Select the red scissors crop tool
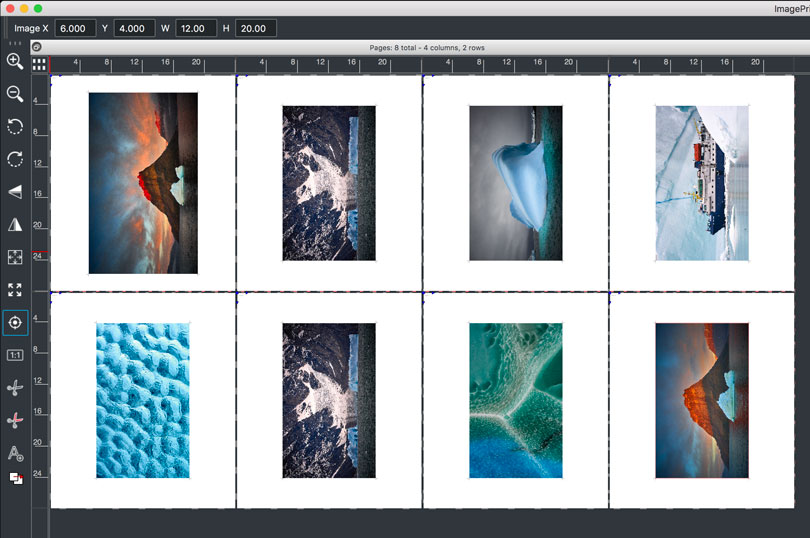Screen dimensions: 810x538 (x=14, y=420)
